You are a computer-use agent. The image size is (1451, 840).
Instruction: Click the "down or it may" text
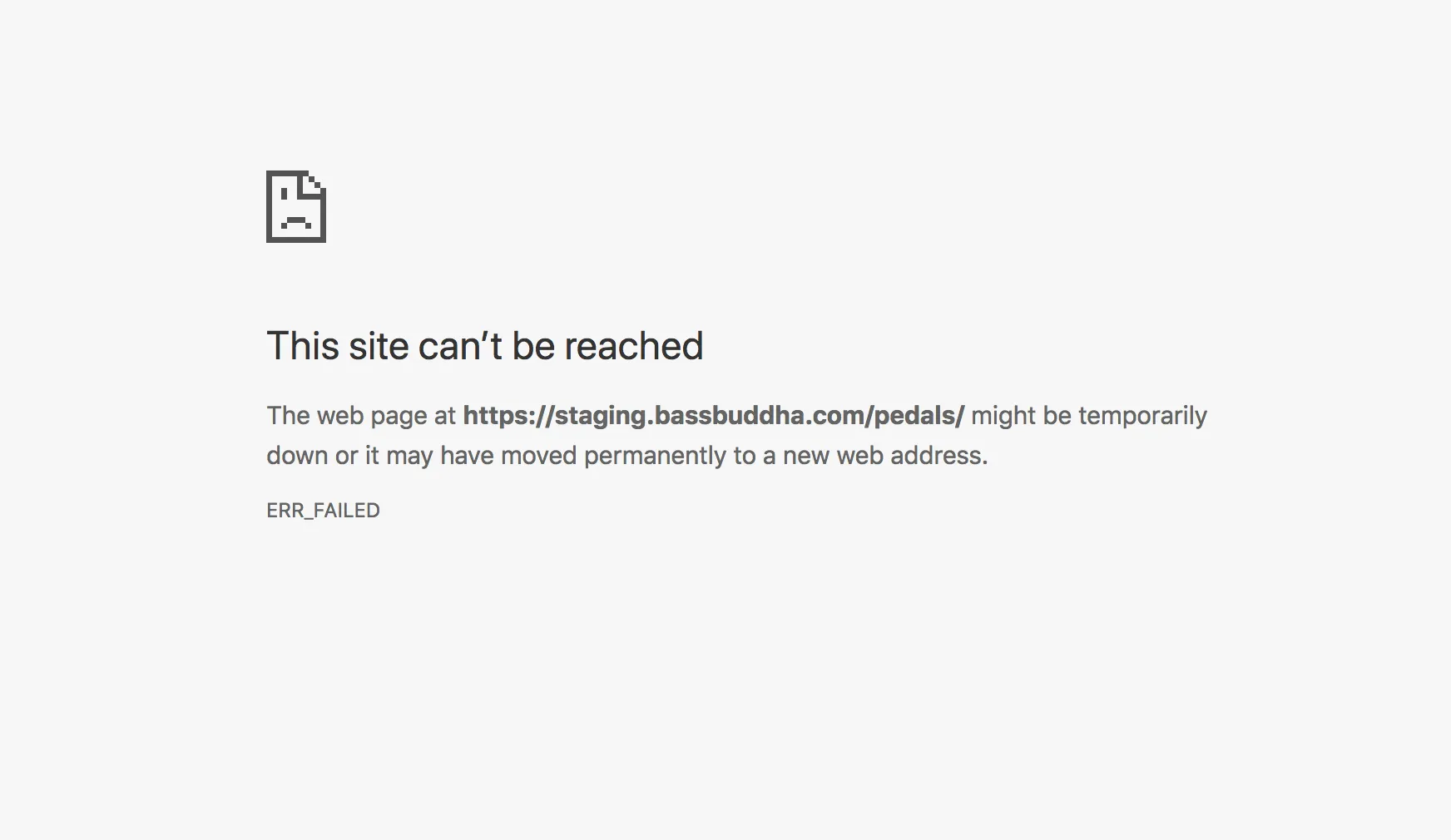point(349,456)
